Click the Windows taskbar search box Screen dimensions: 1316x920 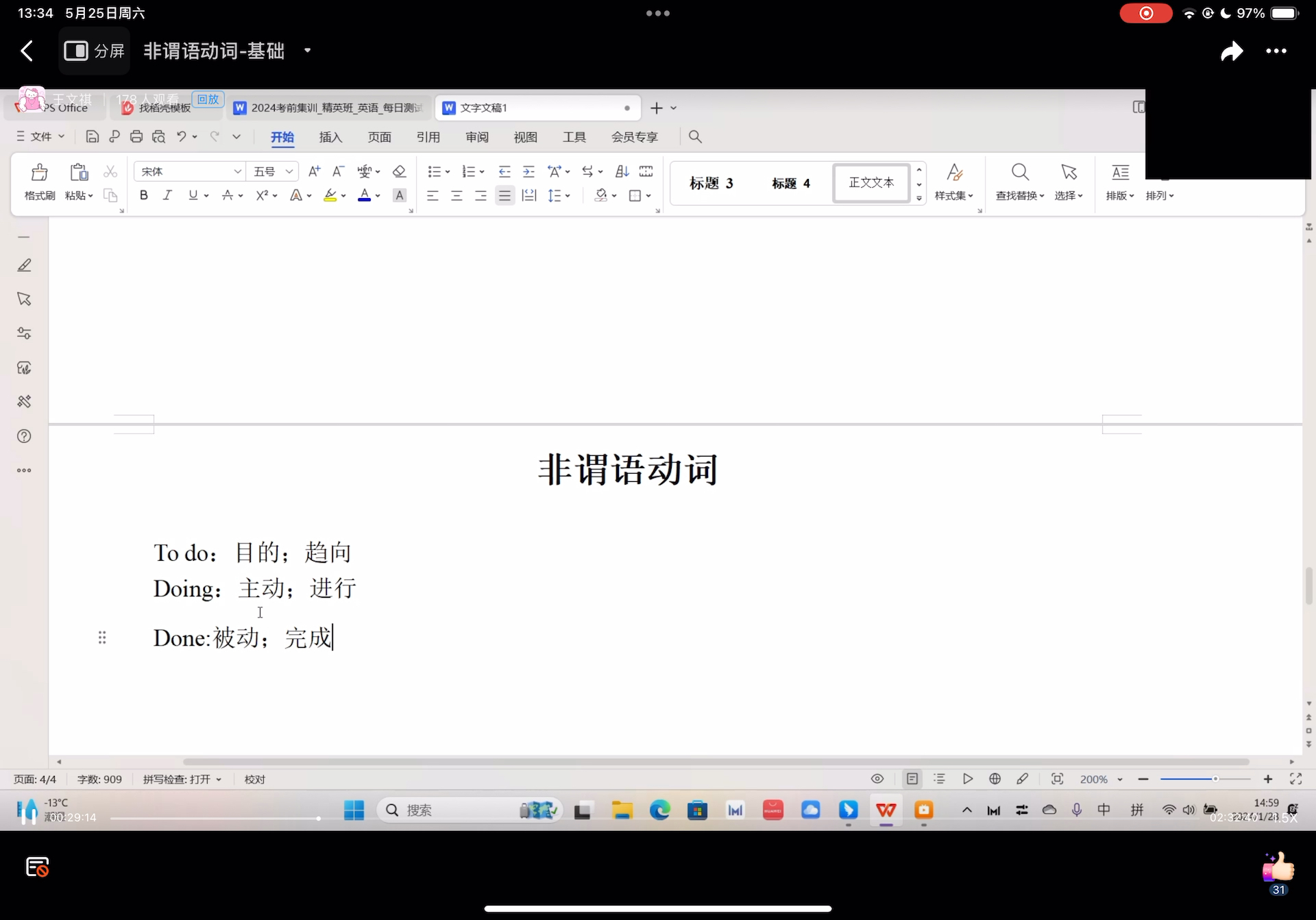point(469,810)
